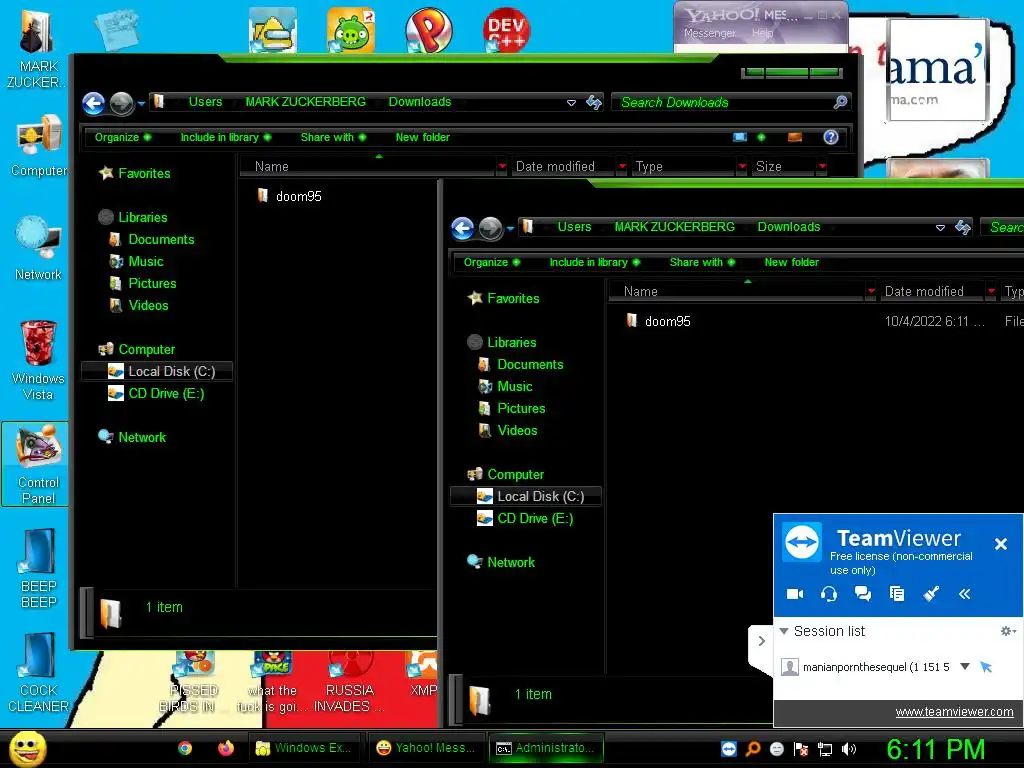The image size is (1024, 768).
Task: Collapse TeamViewer panel with double-chevron icon
Action: point(965,594)
